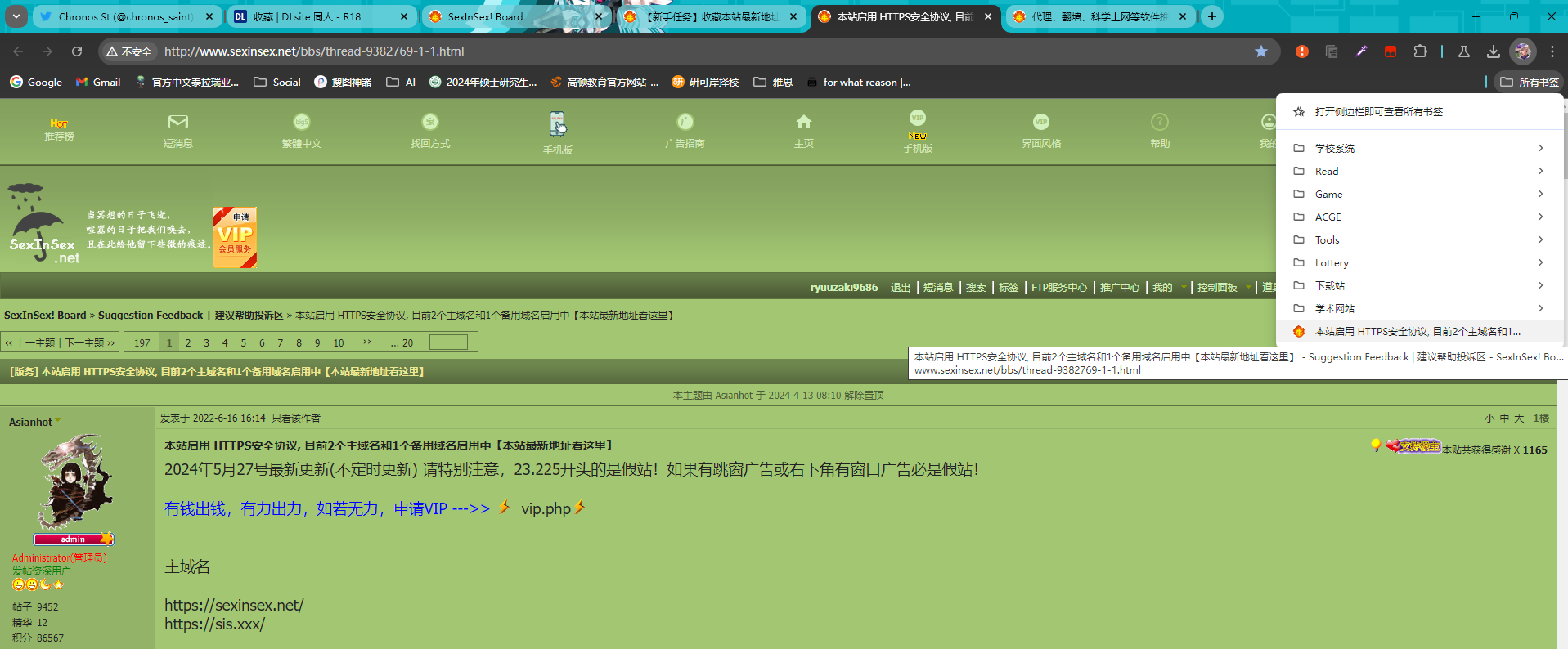The image size is (1568, 649).
Task: Switch to the 代理、翻墙 tab
Action: 1100,16
